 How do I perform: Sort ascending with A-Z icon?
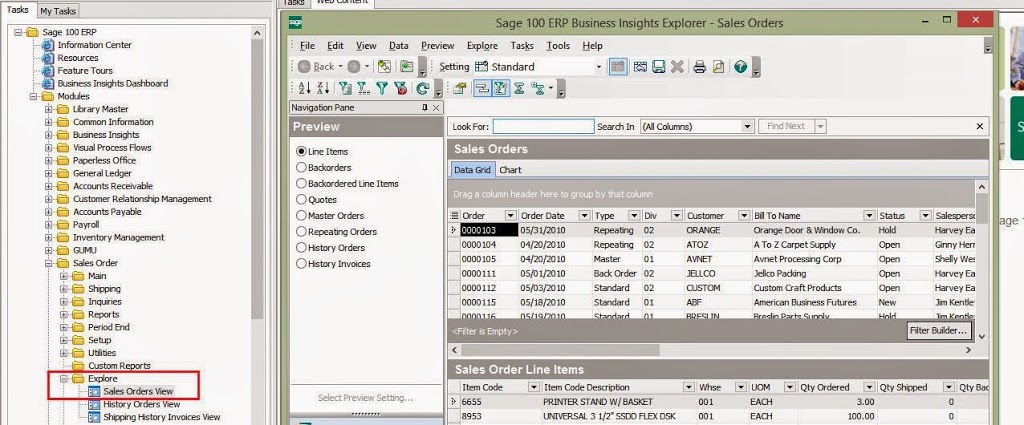tap(304, 88)
